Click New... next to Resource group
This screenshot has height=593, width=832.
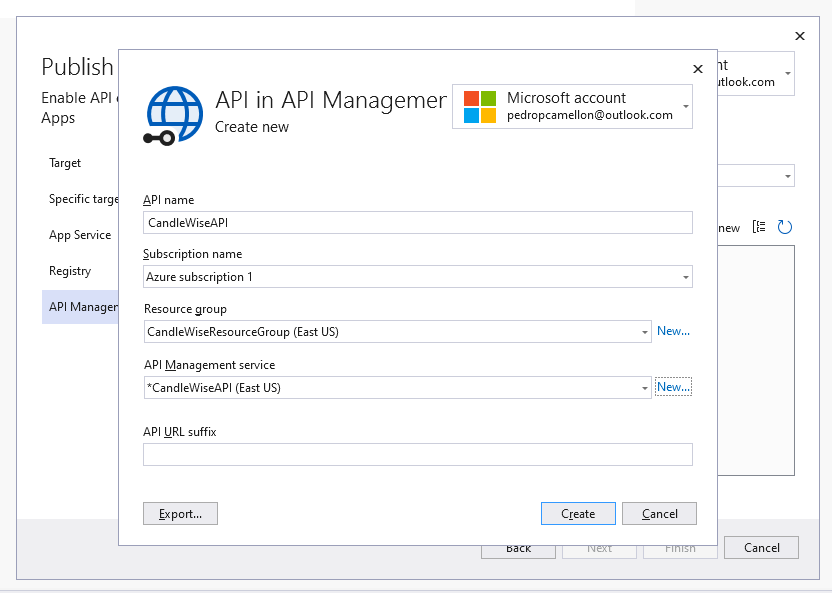click(673, 330)
